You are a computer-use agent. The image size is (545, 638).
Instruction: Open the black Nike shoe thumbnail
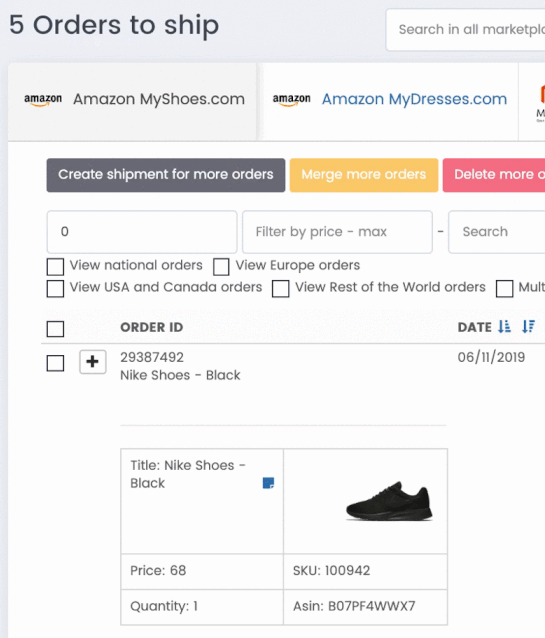(389, 501)
